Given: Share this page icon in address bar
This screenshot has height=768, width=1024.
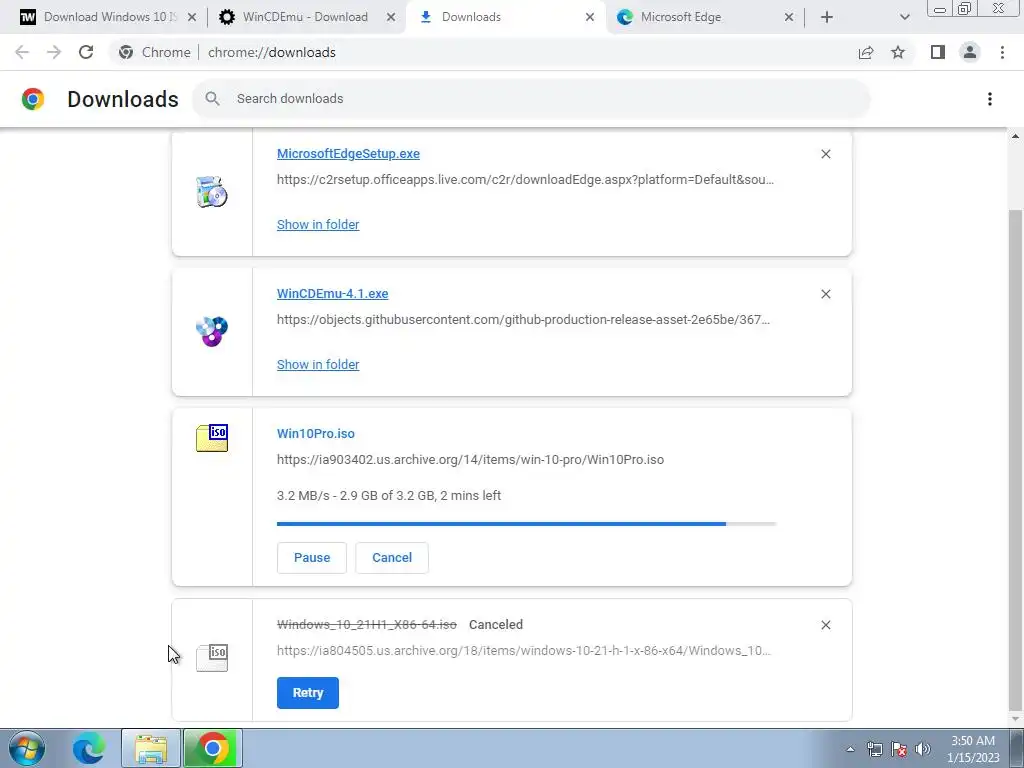Looking at the screenshot, I should pyautogui.click(x=866, y=52).
